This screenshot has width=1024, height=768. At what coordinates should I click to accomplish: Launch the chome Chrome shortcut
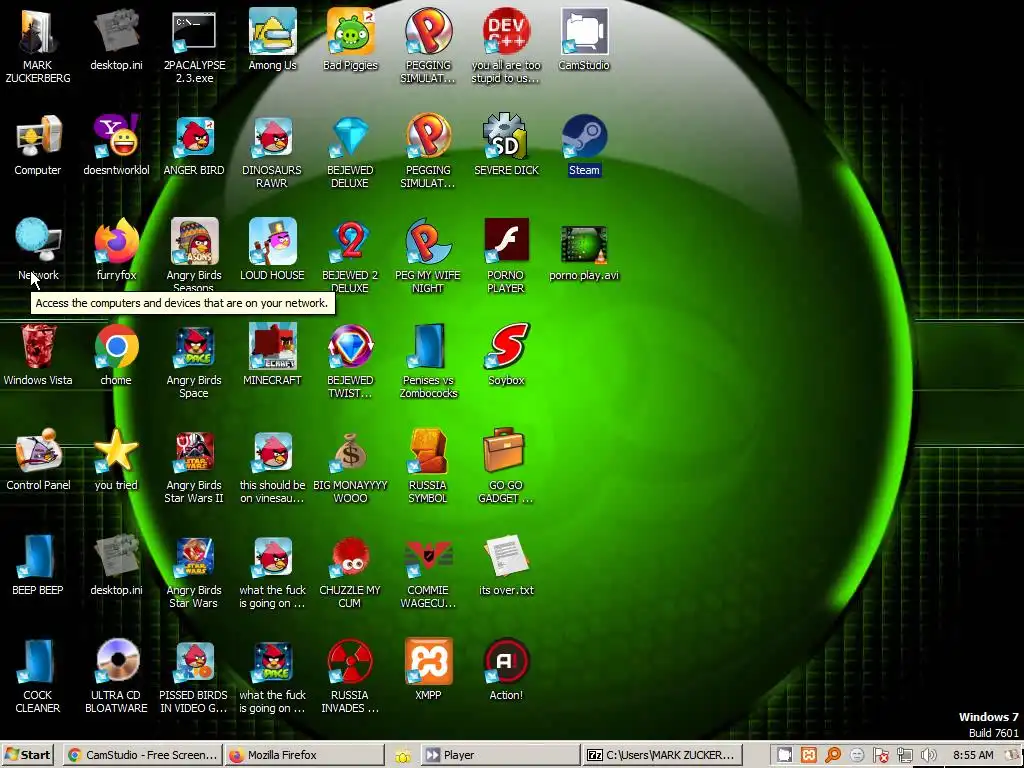tap(116, 347)
